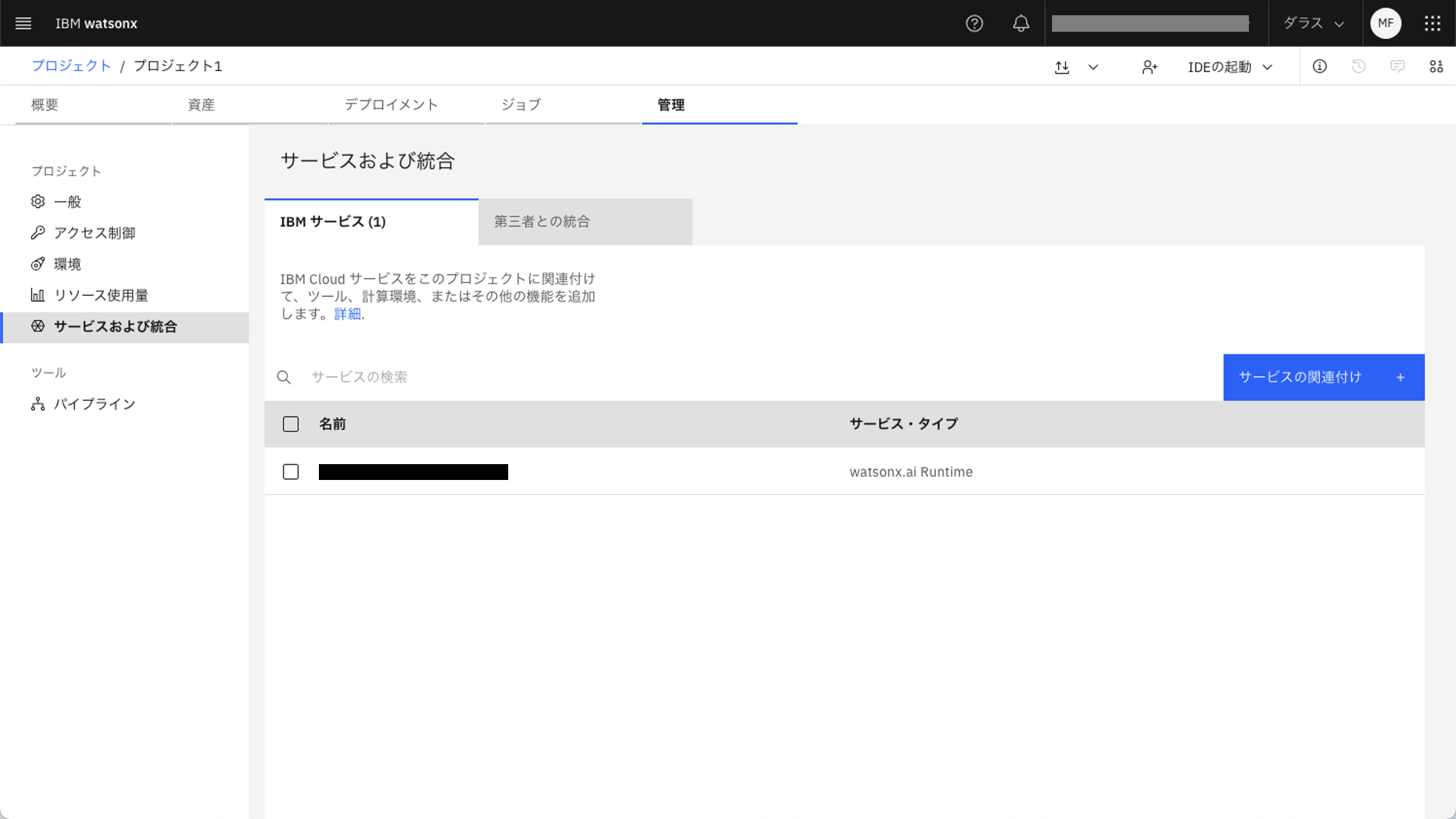Click the サービスの関連付け button
The width and height of the screenshot is (1456, 819).
point(1323,377)
